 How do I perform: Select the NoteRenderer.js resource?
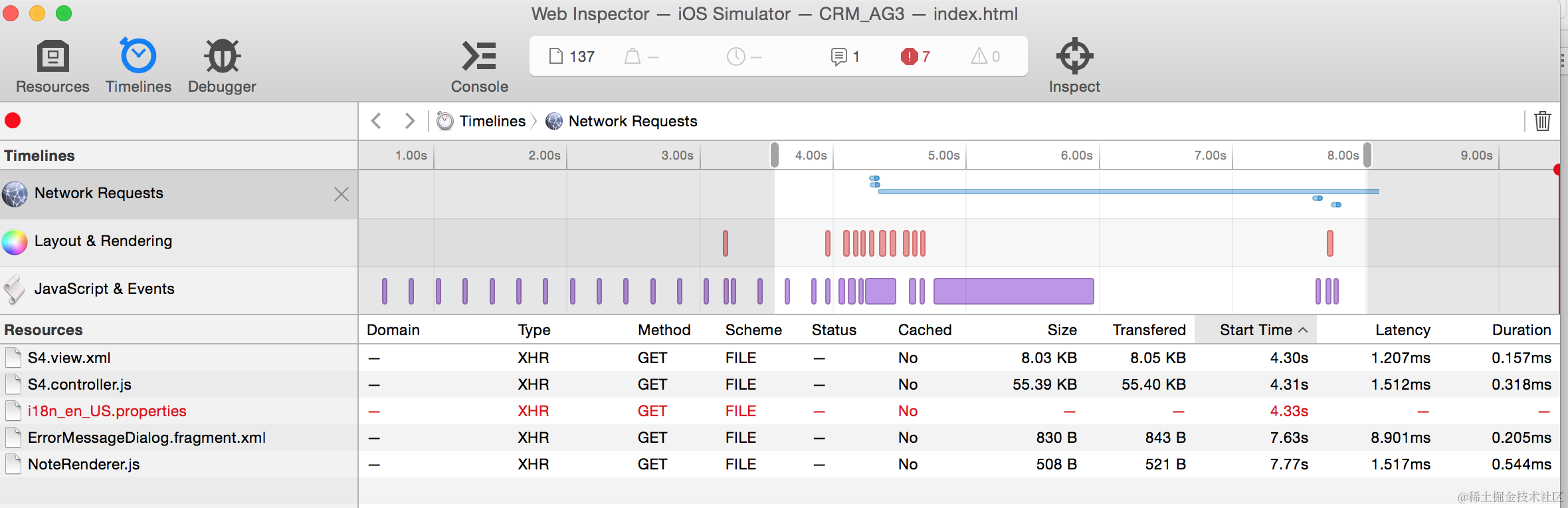(x=179, y=464)
